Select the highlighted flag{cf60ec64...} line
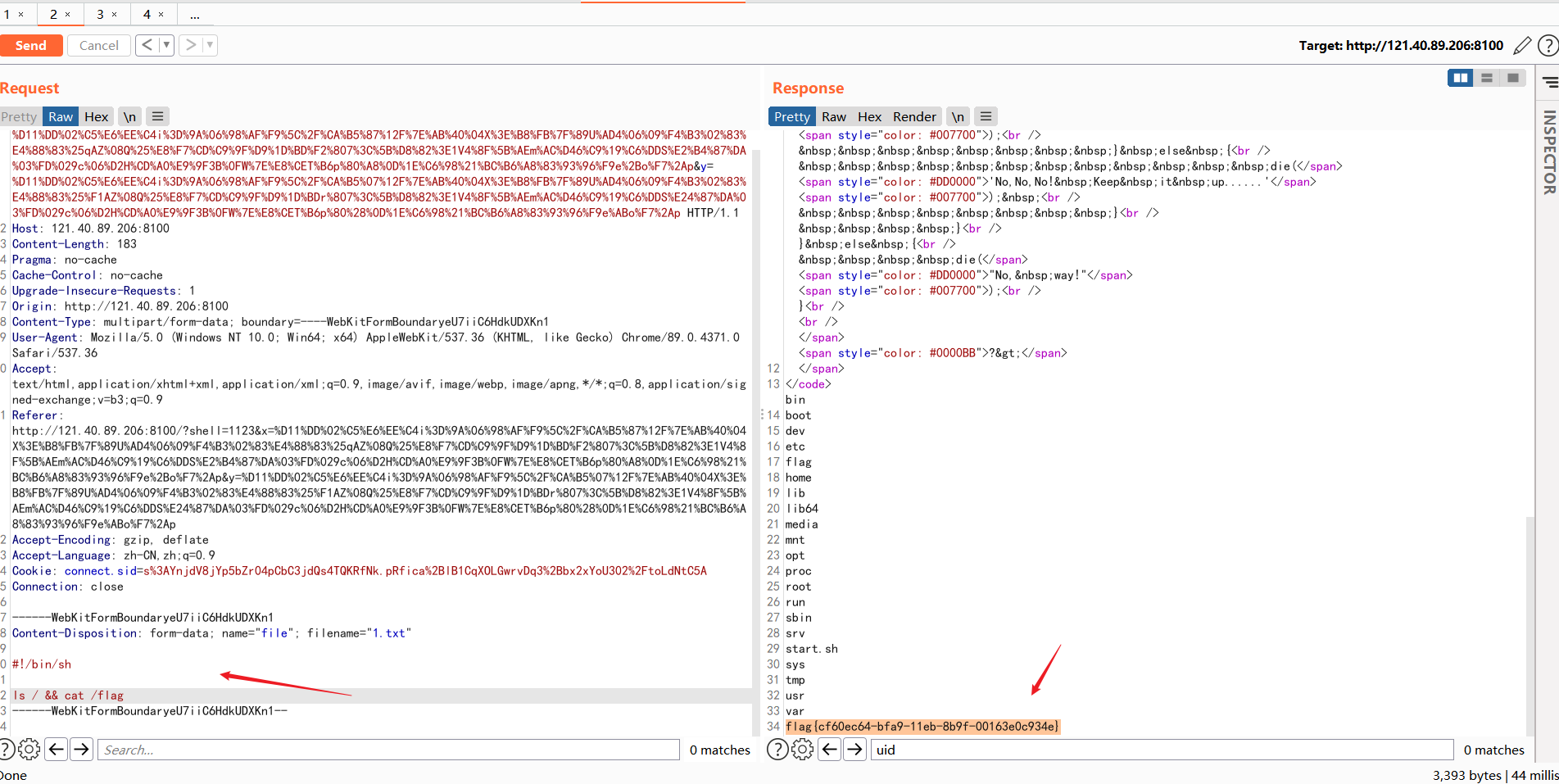This screenshot has width=1559, height=784. coord(922,727)
